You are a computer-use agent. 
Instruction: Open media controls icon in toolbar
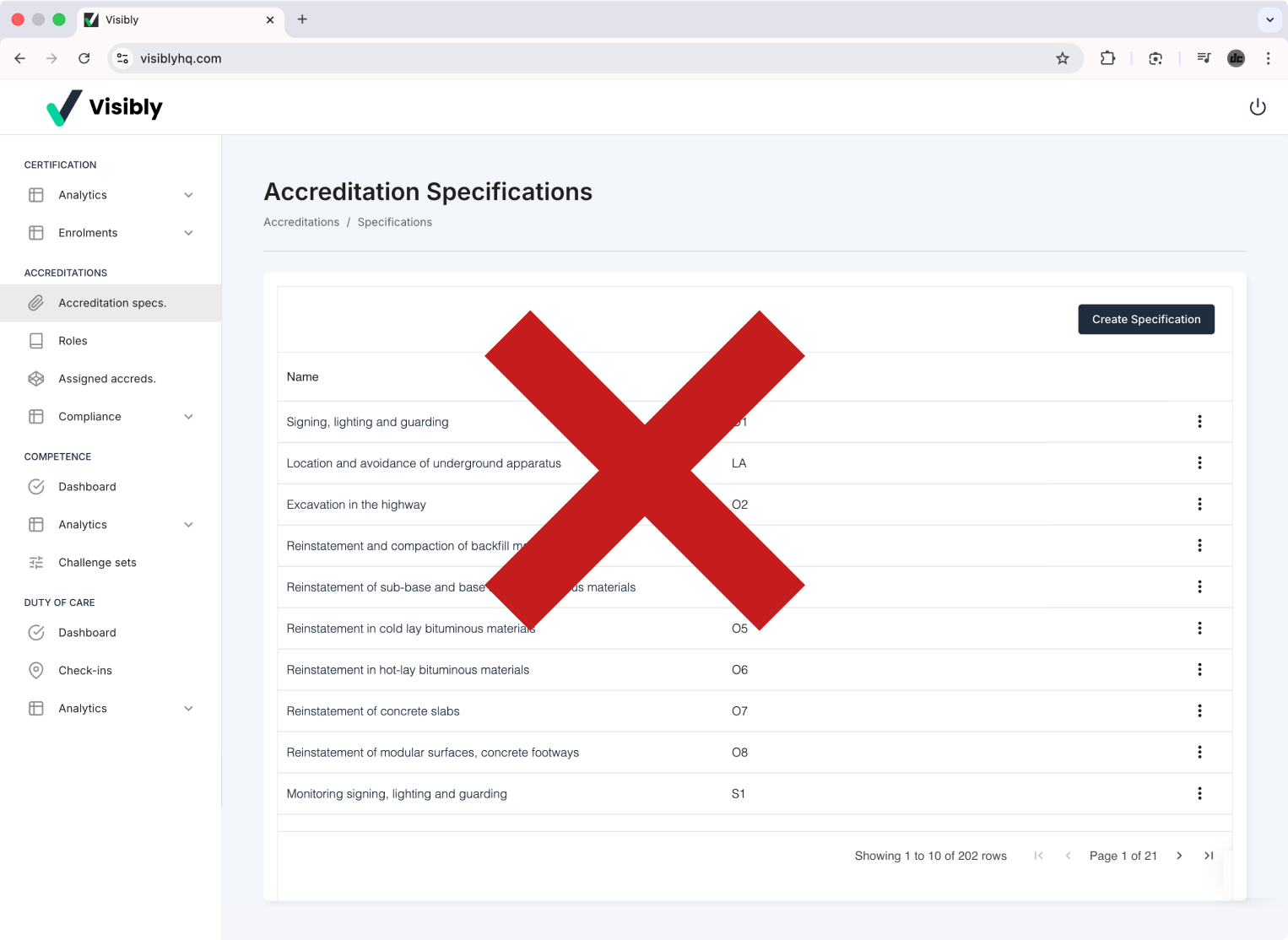pos(1204,58)
